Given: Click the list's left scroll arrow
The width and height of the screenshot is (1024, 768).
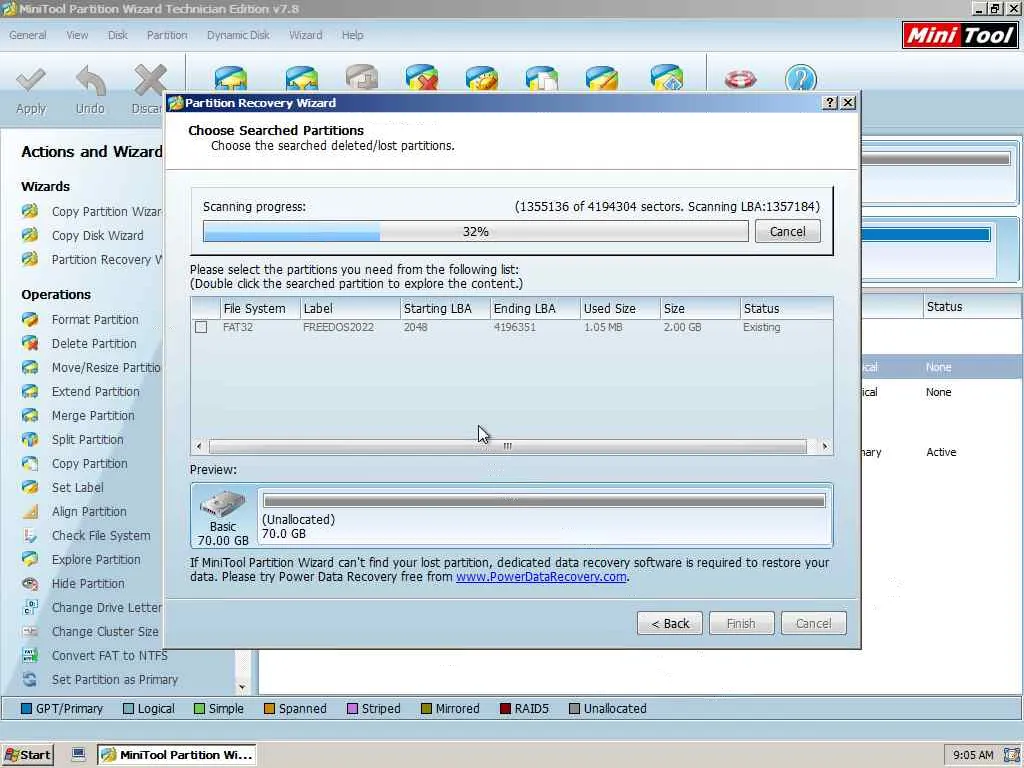Looking at the screenshot, I should point(199,446).
